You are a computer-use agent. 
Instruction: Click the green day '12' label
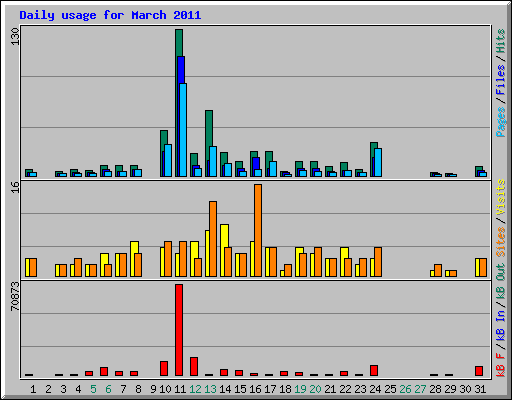[195, 389]
